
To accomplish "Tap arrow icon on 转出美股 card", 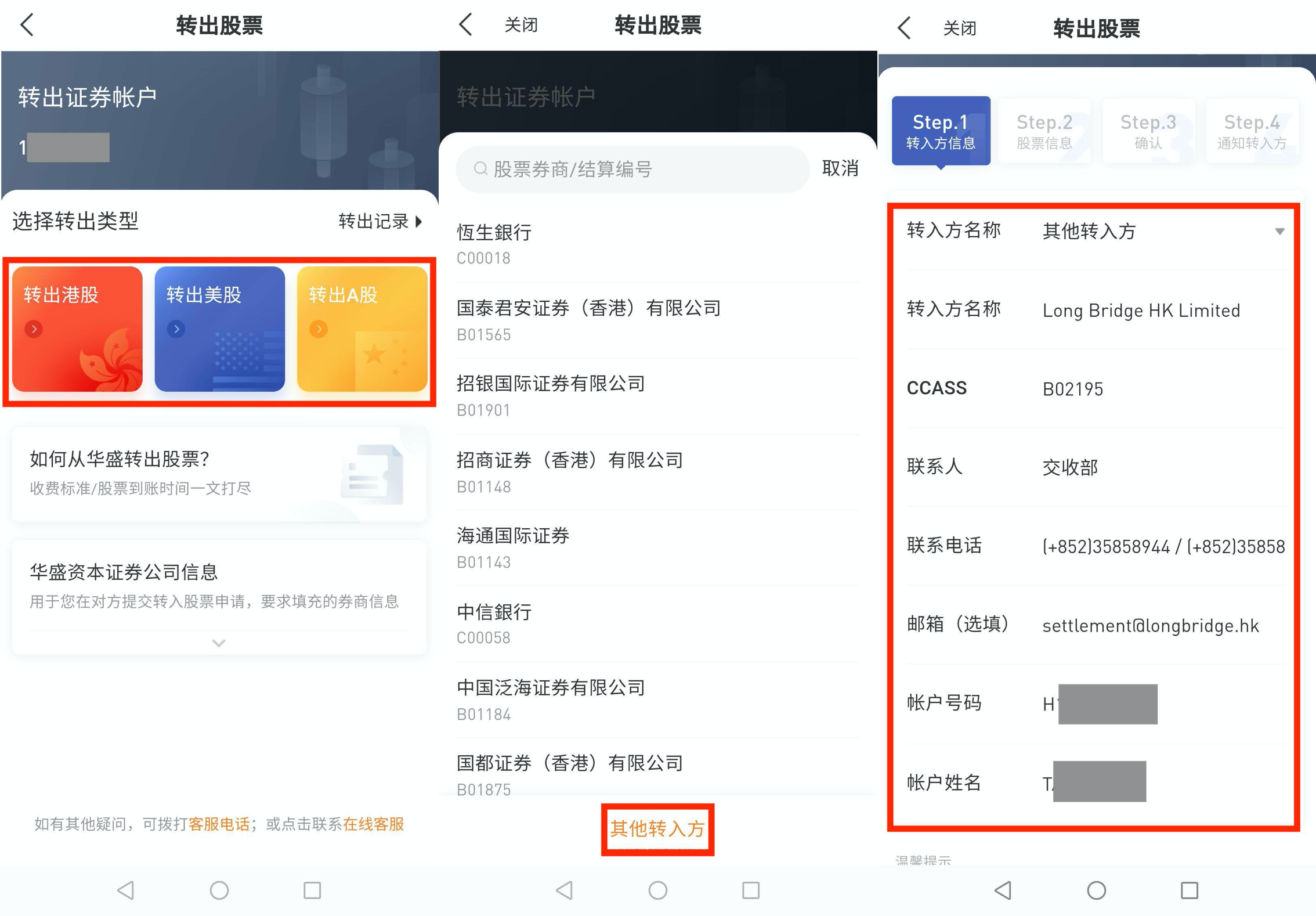I will point(176,329).
